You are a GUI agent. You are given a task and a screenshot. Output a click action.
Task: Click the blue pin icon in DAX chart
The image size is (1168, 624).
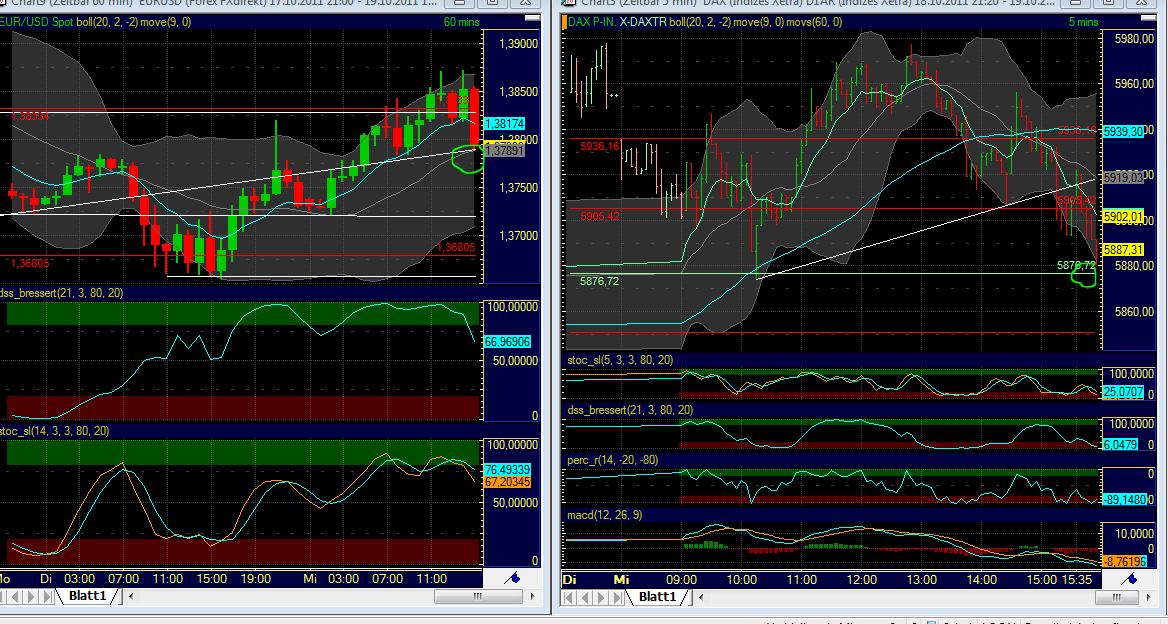pyautogui.click(x=1131, y=578)
